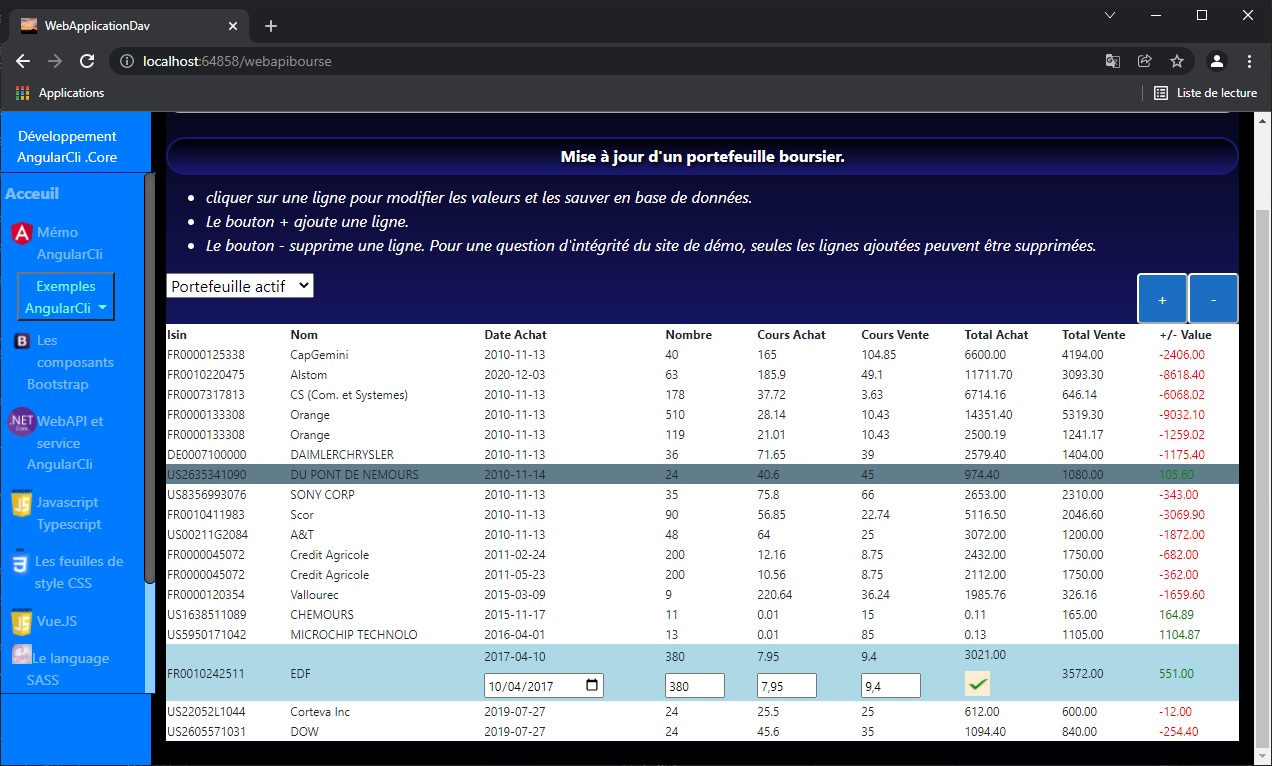Click the Isin column header
Screen dimensions: 1272x766
tap(177, 335)
